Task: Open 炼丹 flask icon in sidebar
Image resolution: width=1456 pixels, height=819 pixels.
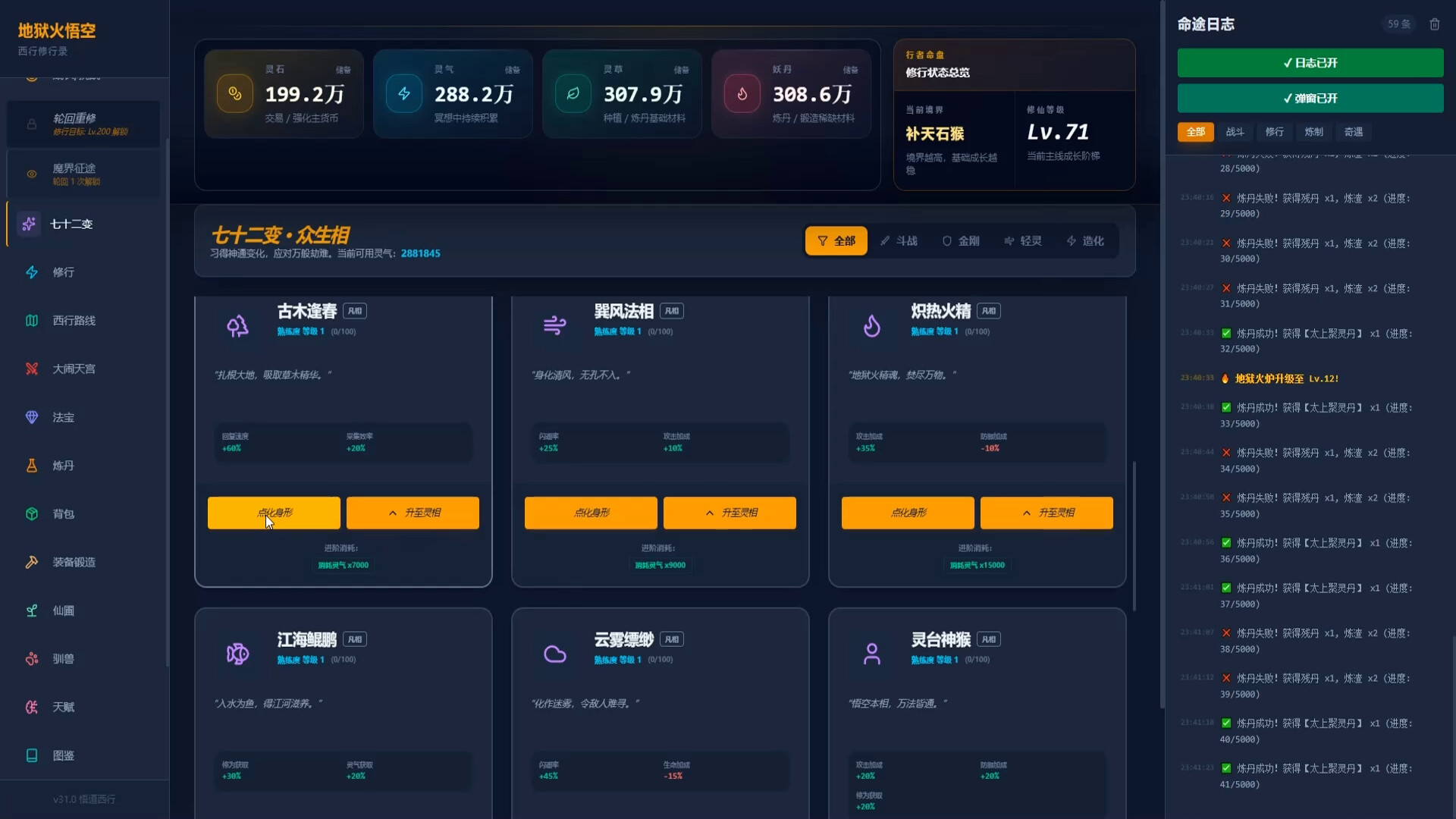Action: 32,466
